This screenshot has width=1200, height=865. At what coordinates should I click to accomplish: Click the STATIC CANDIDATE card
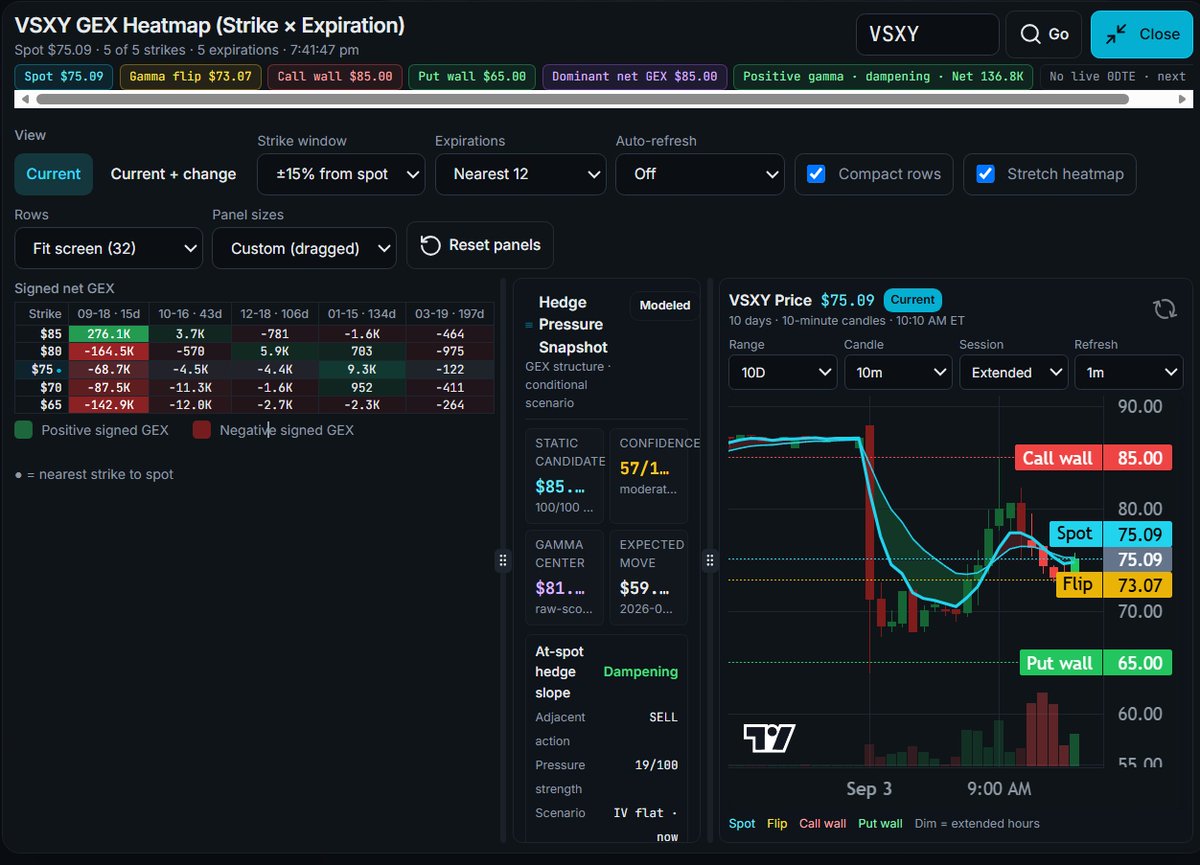(x=564, y=476)
